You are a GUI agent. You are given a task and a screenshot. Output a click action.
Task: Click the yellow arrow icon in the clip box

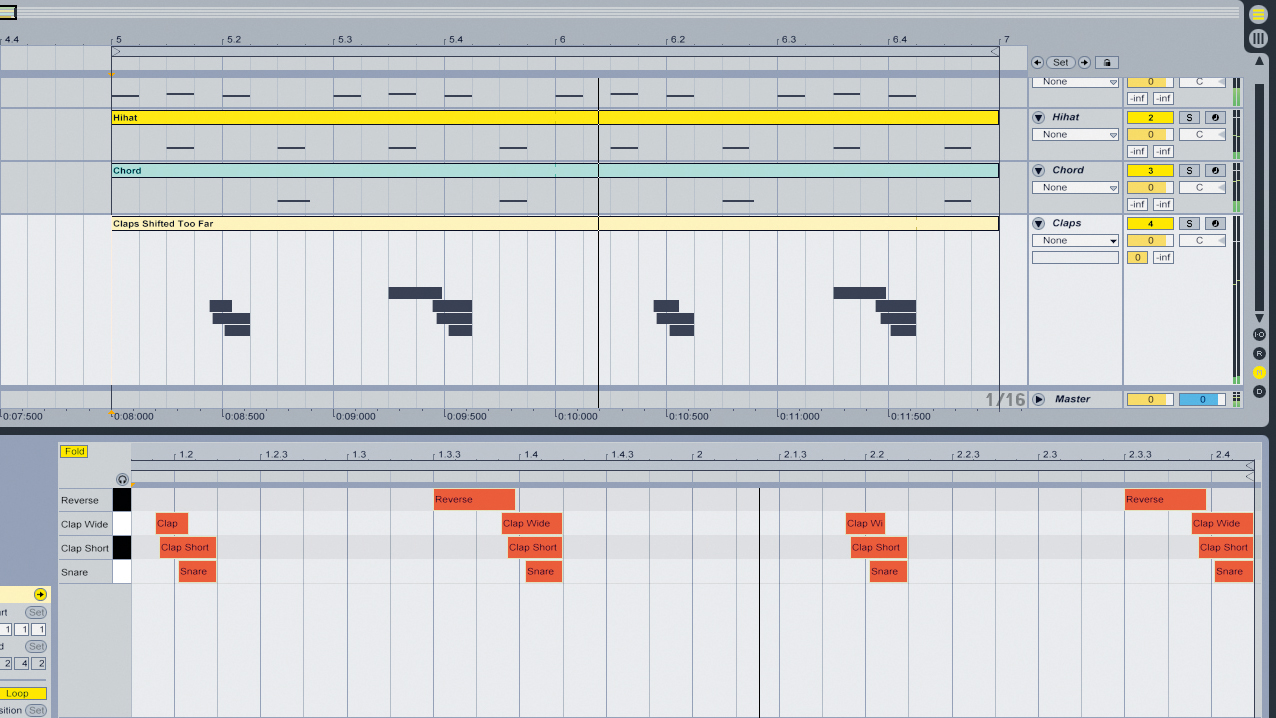point(40,594)
